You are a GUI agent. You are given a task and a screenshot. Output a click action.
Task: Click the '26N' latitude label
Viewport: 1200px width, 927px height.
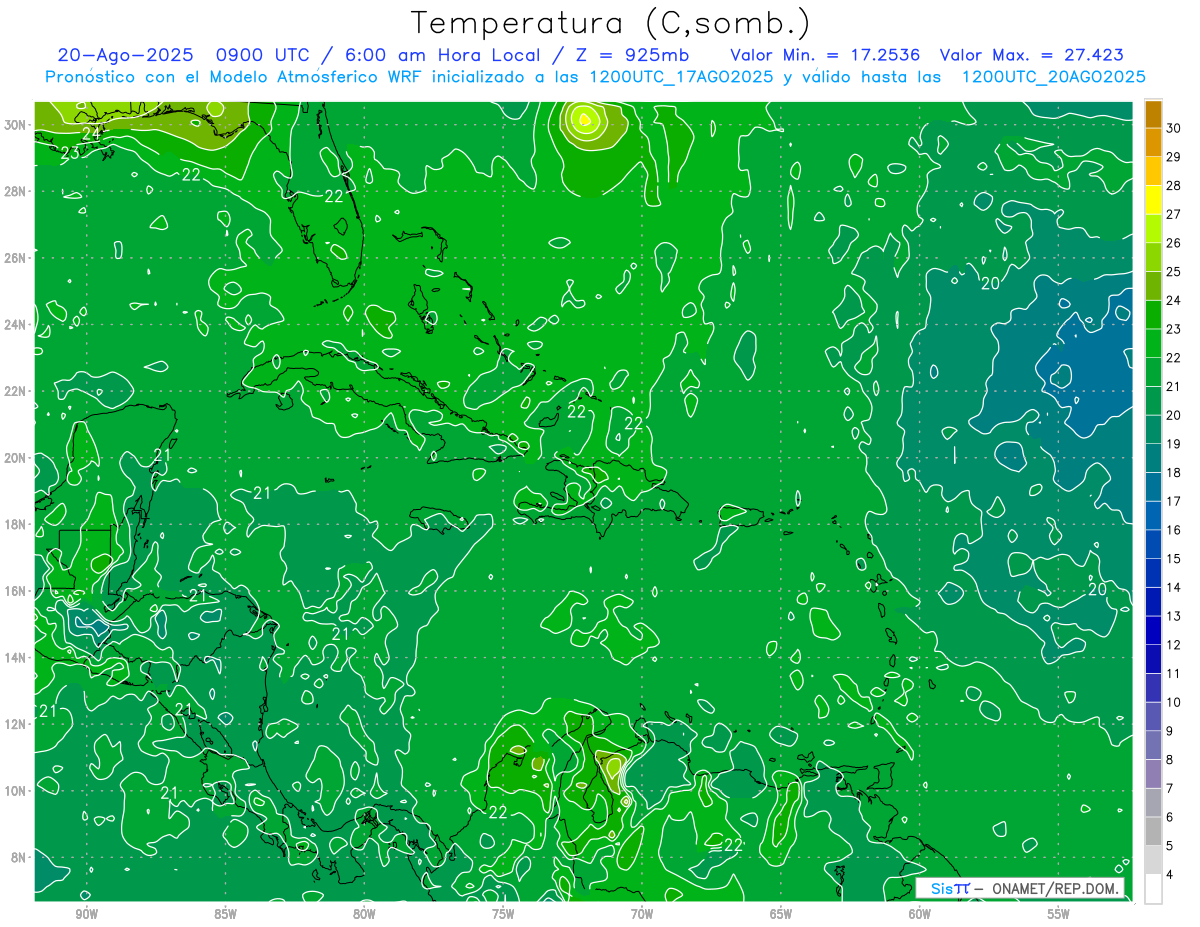[x=15, y=258]
